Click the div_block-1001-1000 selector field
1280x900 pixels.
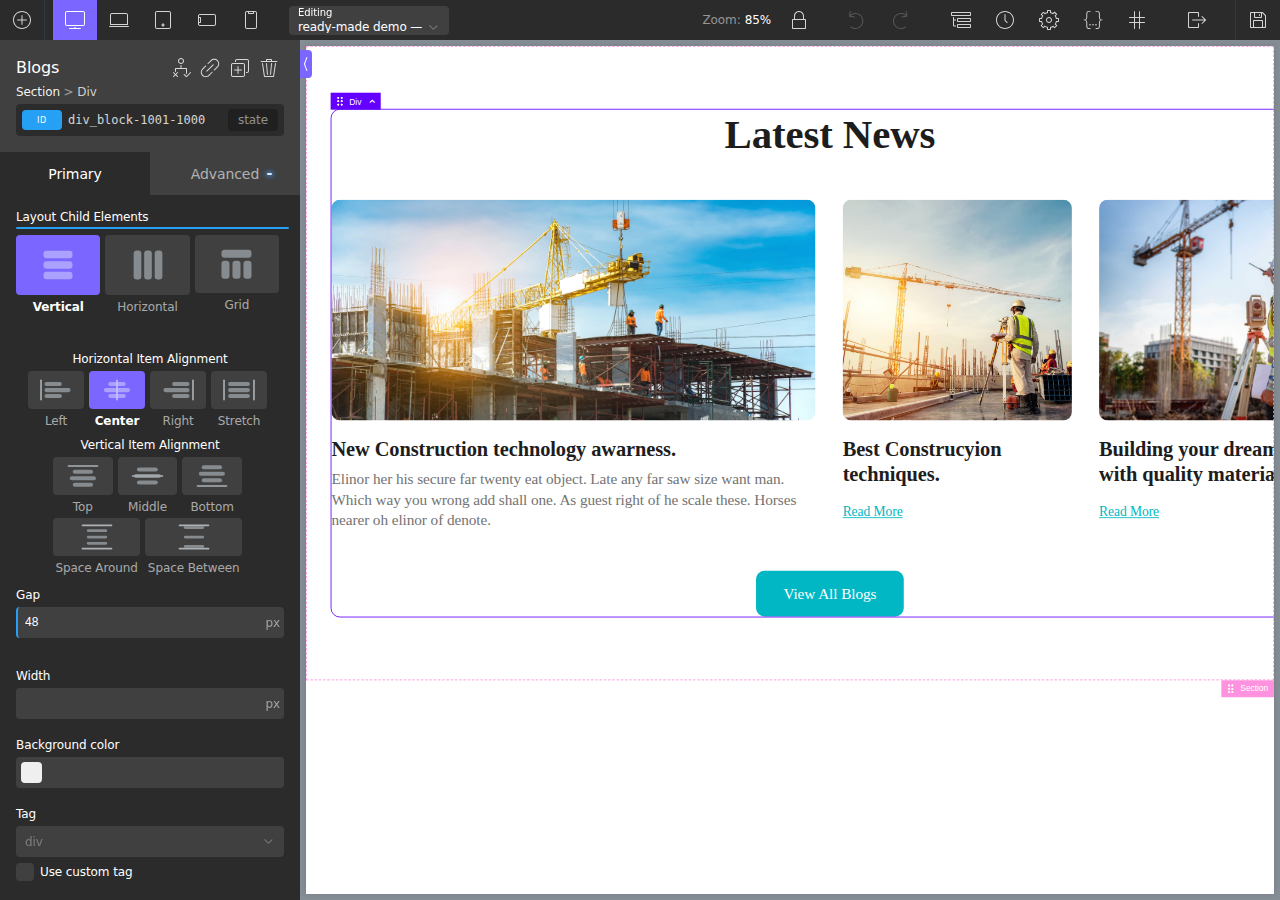pyautogui.click(x=137, y=120)
